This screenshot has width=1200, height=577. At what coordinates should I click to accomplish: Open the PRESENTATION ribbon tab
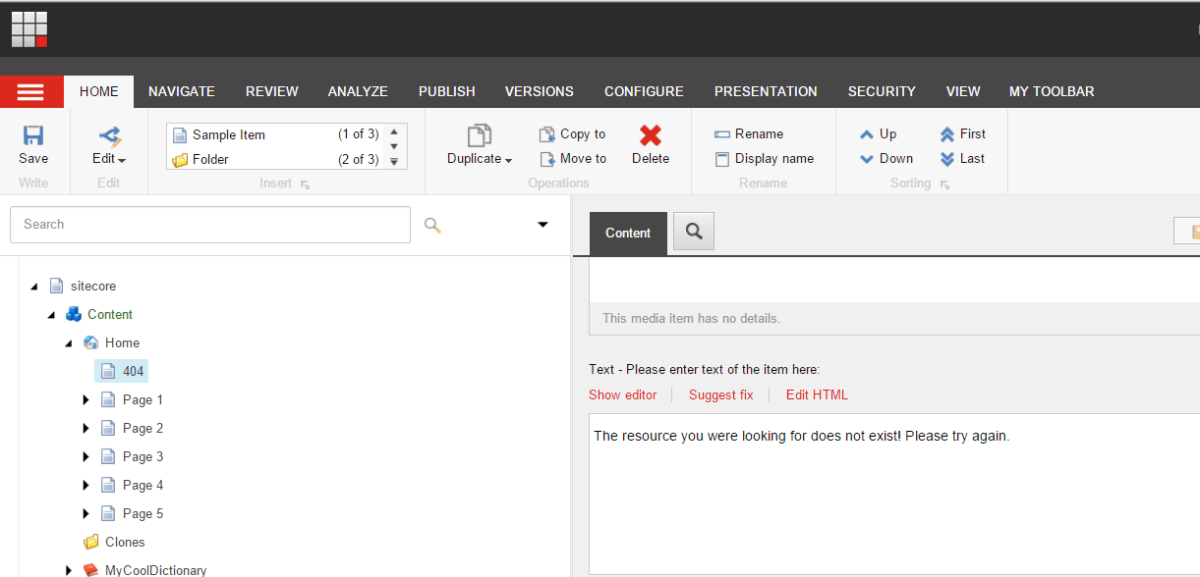765,91
